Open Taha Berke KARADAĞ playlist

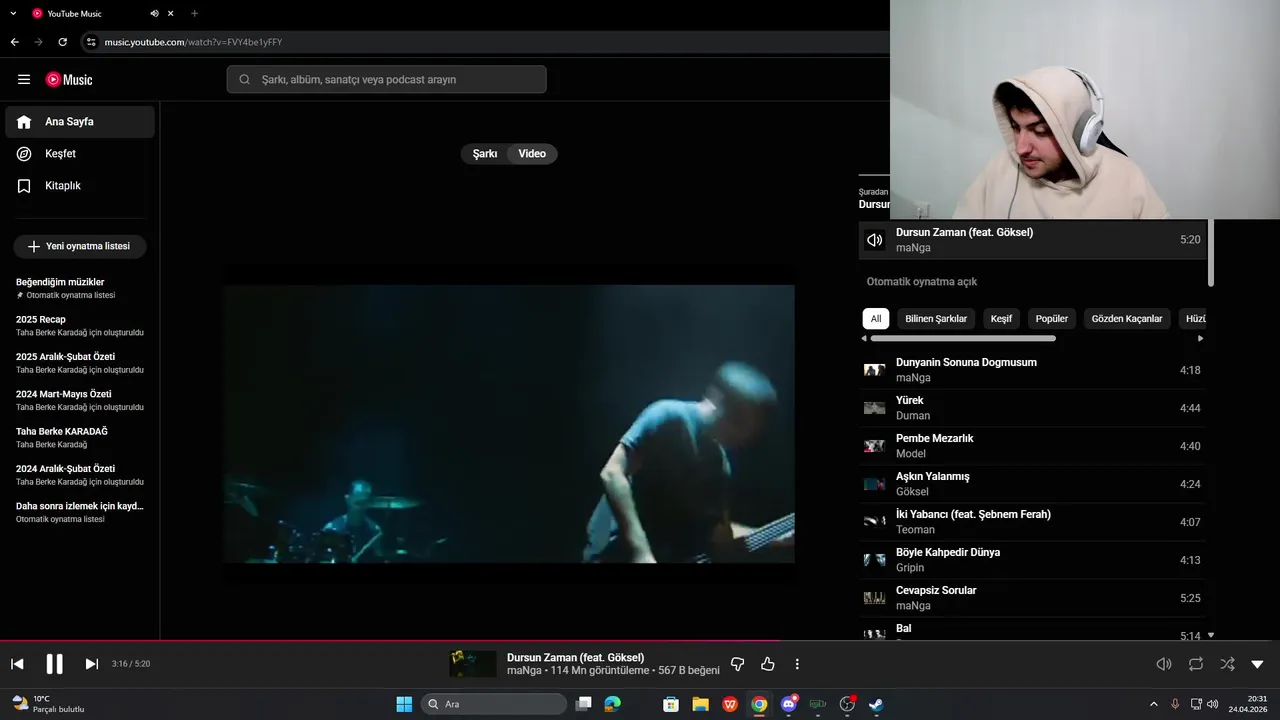point(80,437)
